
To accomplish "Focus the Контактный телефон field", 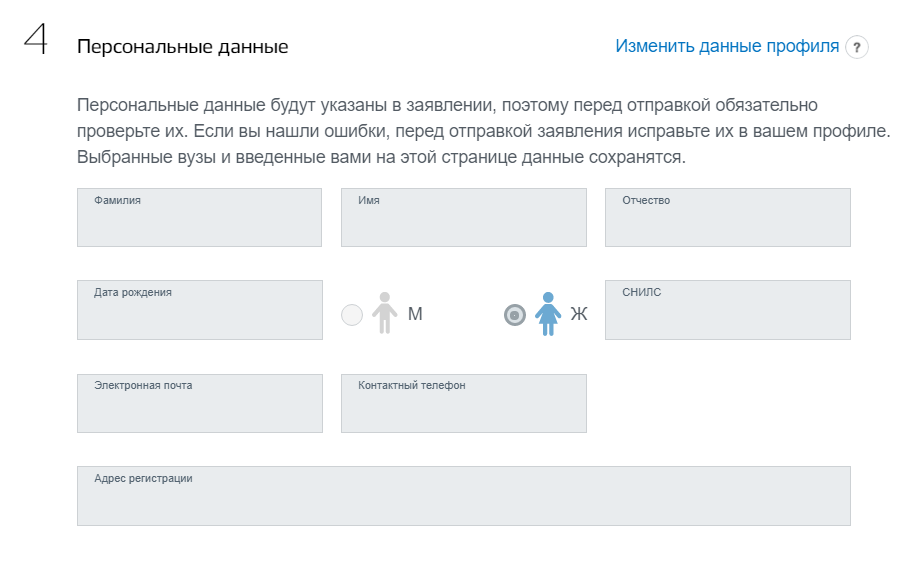I will [464, 403].
